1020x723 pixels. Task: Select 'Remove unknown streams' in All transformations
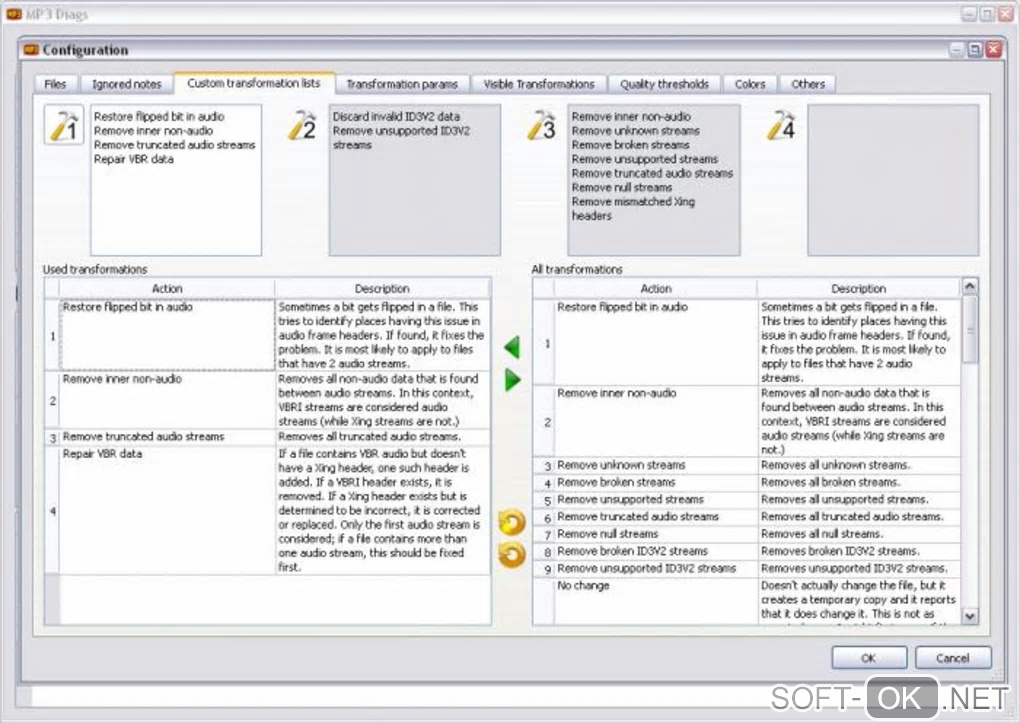coord(656,465)
